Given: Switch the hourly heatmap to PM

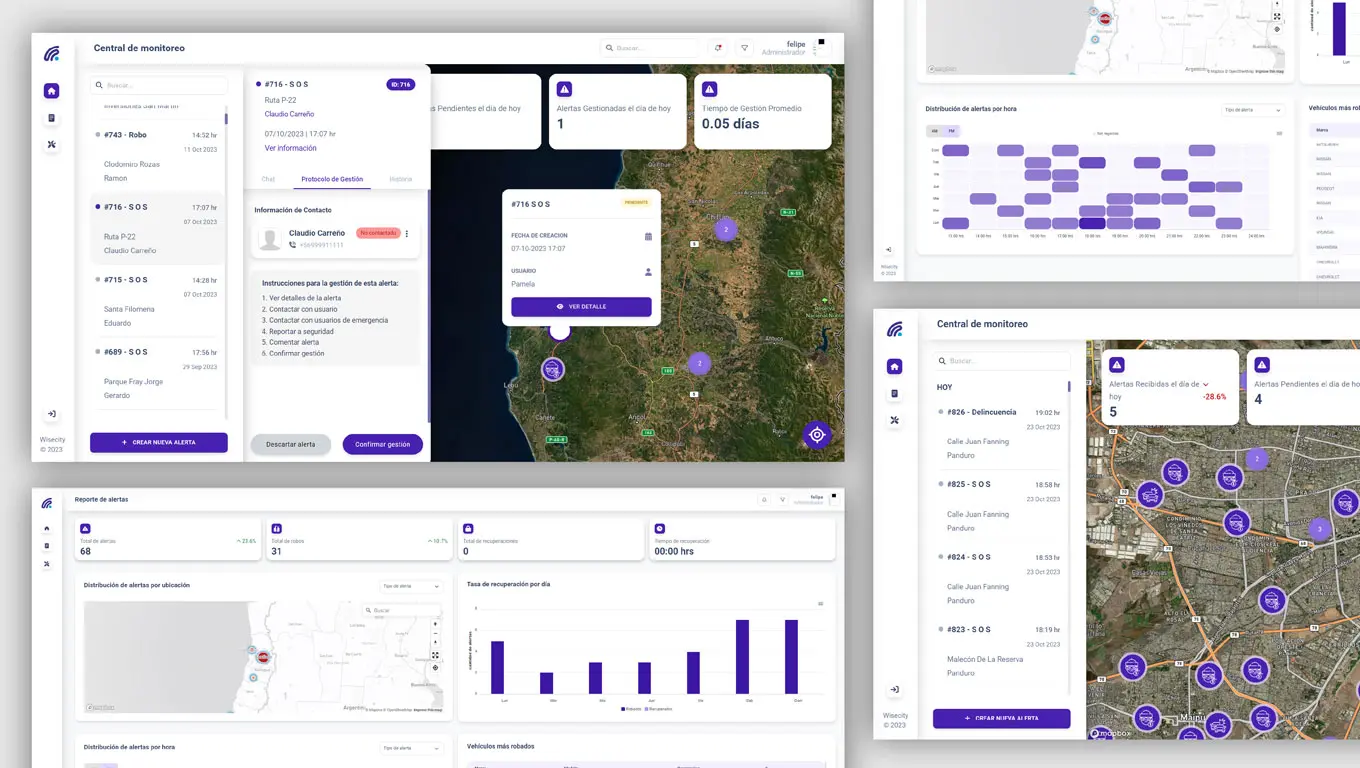Looking at the screenshot, I should pyautogui.click(x=951, y=131).
